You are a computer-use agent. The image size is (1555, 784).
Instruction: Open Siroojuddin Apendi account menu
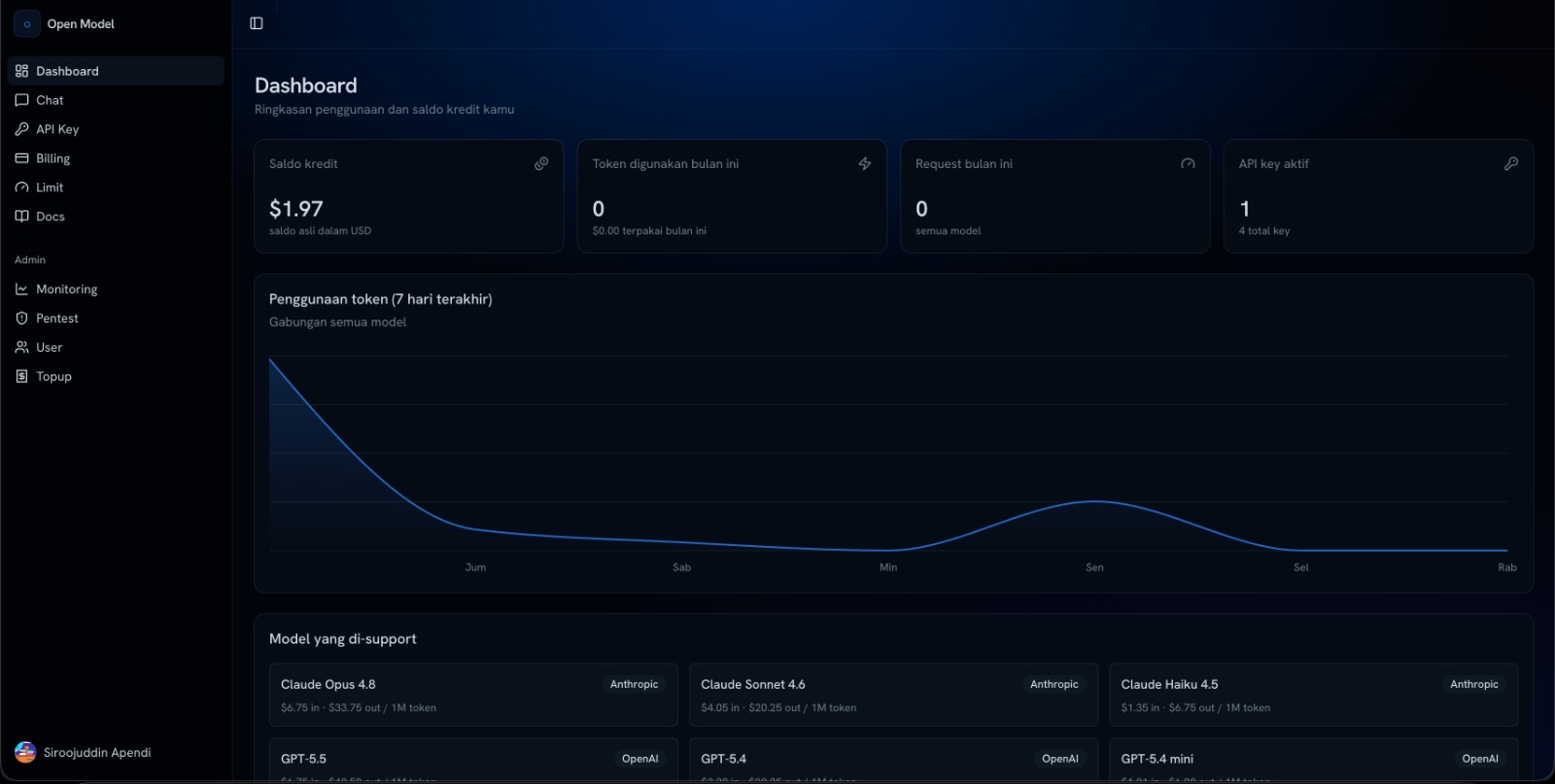pyautogui.click(x=116, y=752)
